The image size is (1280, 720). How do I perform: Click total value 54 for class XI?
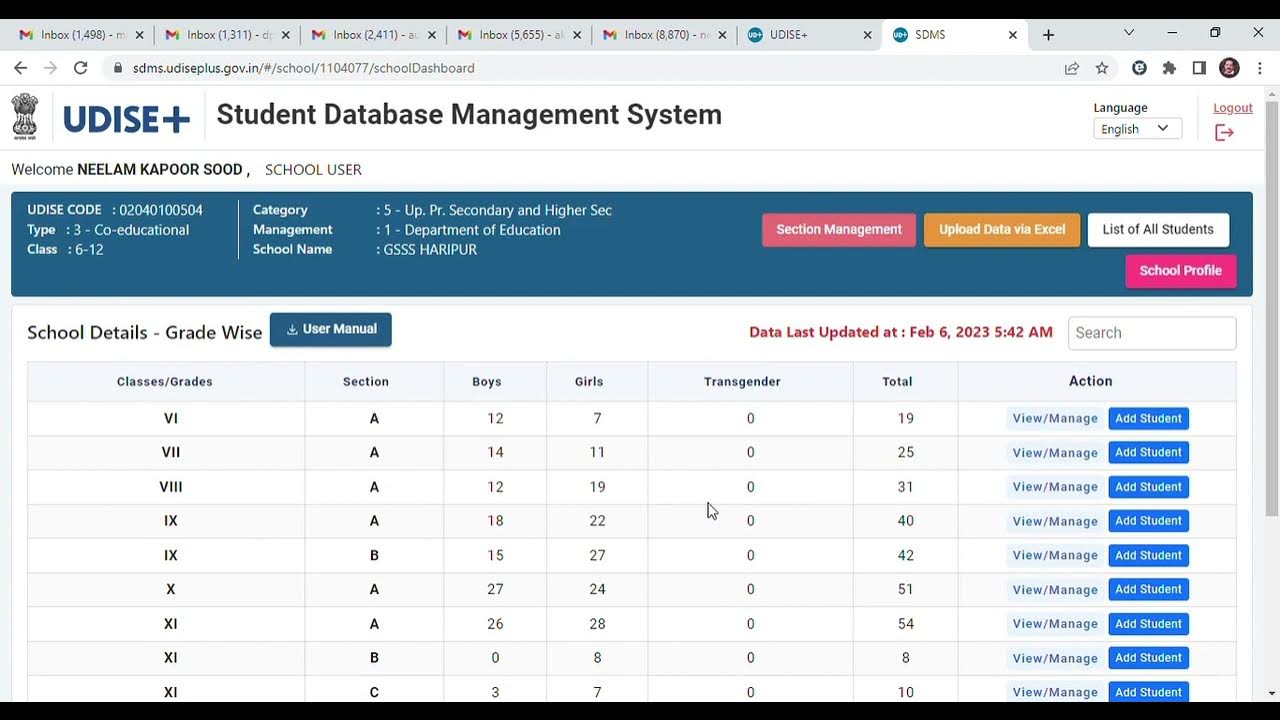pyautogui.click(x=906, y=624)
